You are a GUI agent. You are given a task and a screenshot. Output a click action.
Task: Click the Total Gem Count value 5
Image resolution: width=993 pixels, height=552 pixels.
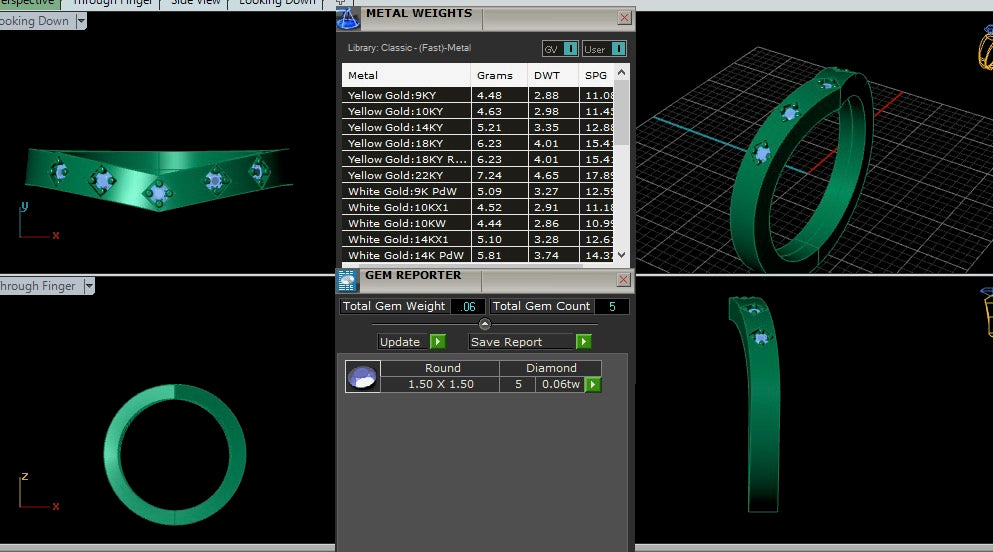(x=612, y=306)
